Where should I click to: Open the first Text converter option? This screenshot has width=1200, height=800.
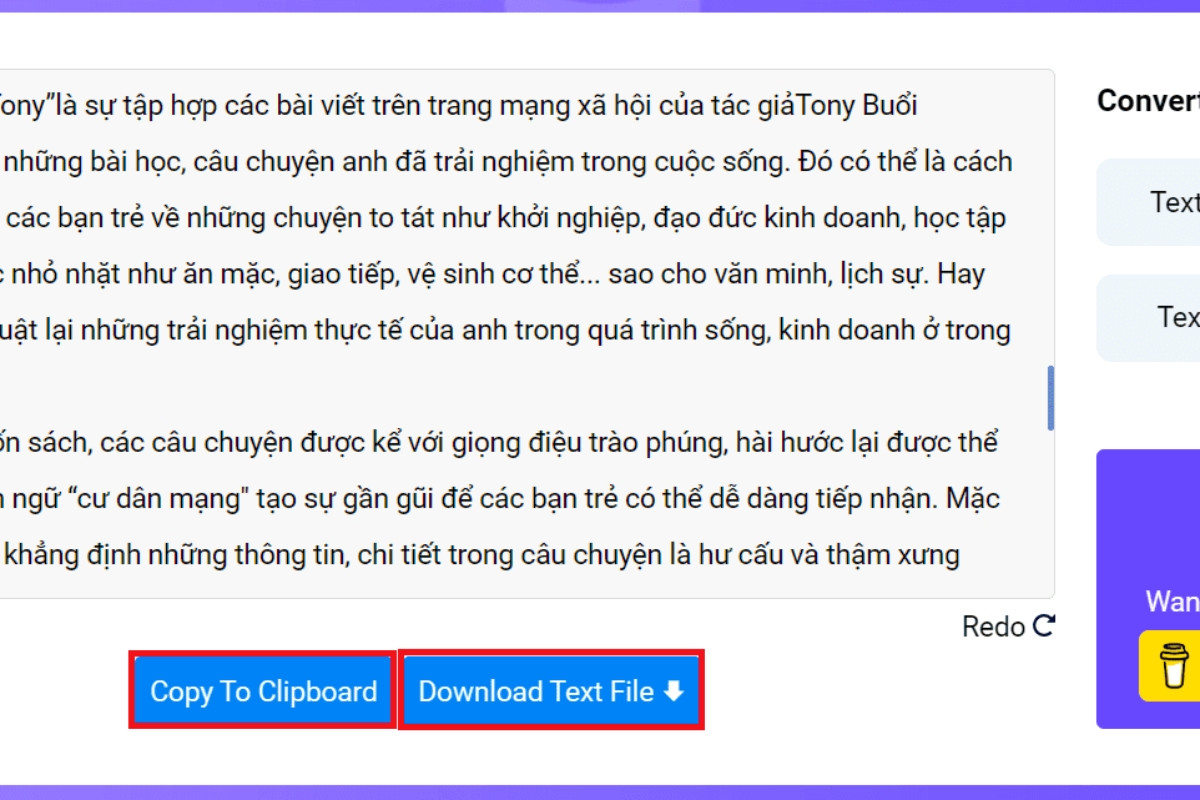pyautogui.click(x=1149, y=202)
